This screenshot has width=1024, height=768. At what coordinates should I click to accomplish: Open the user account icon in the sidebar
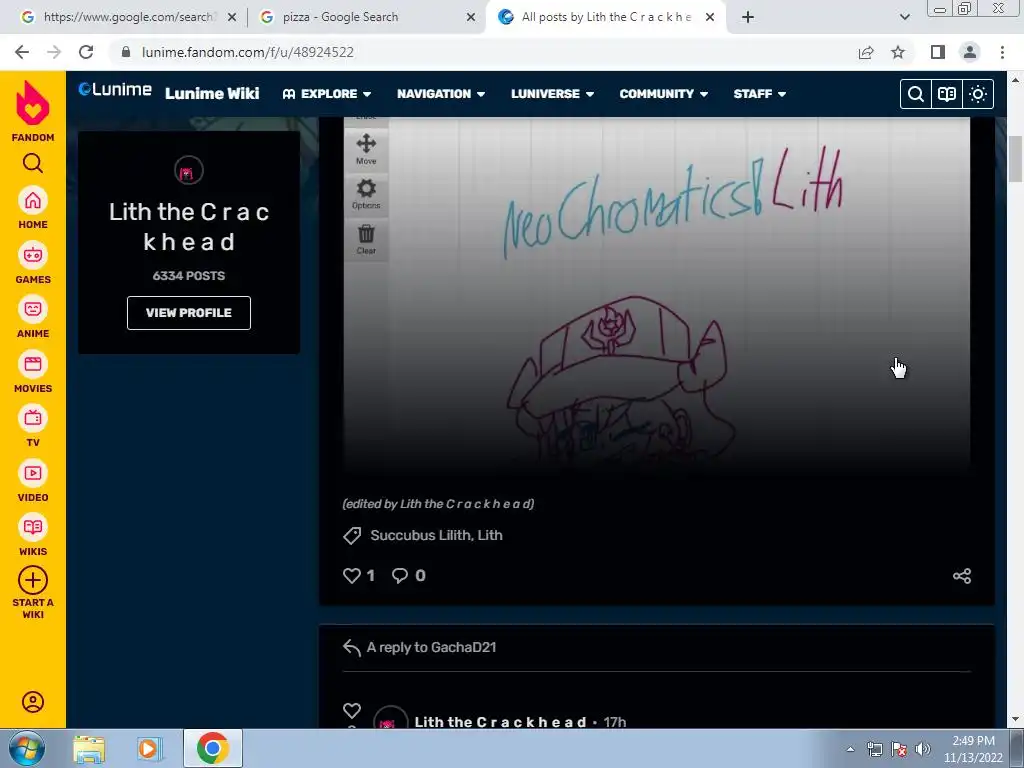click(x=33, y=702)
